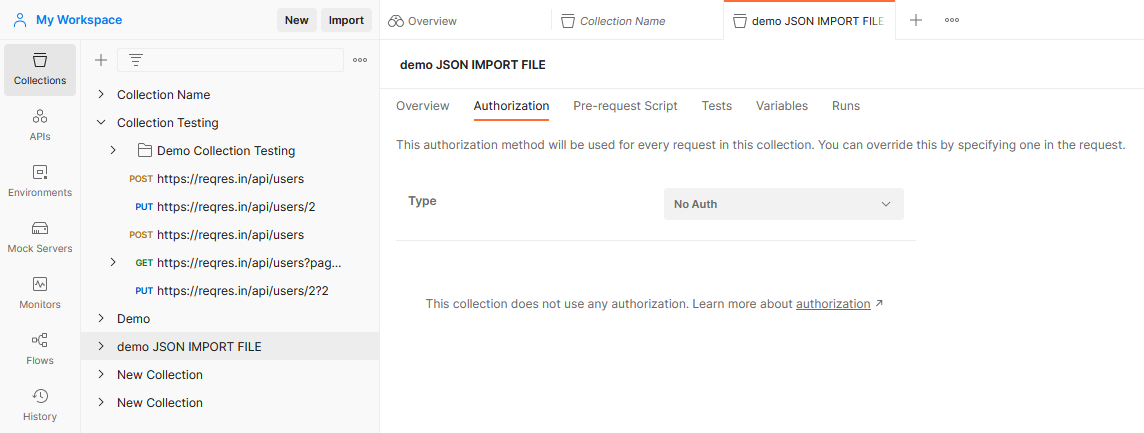Open the Tests tab
Image resolution: width=1144 pixels, height=433 pixels.
716,106
